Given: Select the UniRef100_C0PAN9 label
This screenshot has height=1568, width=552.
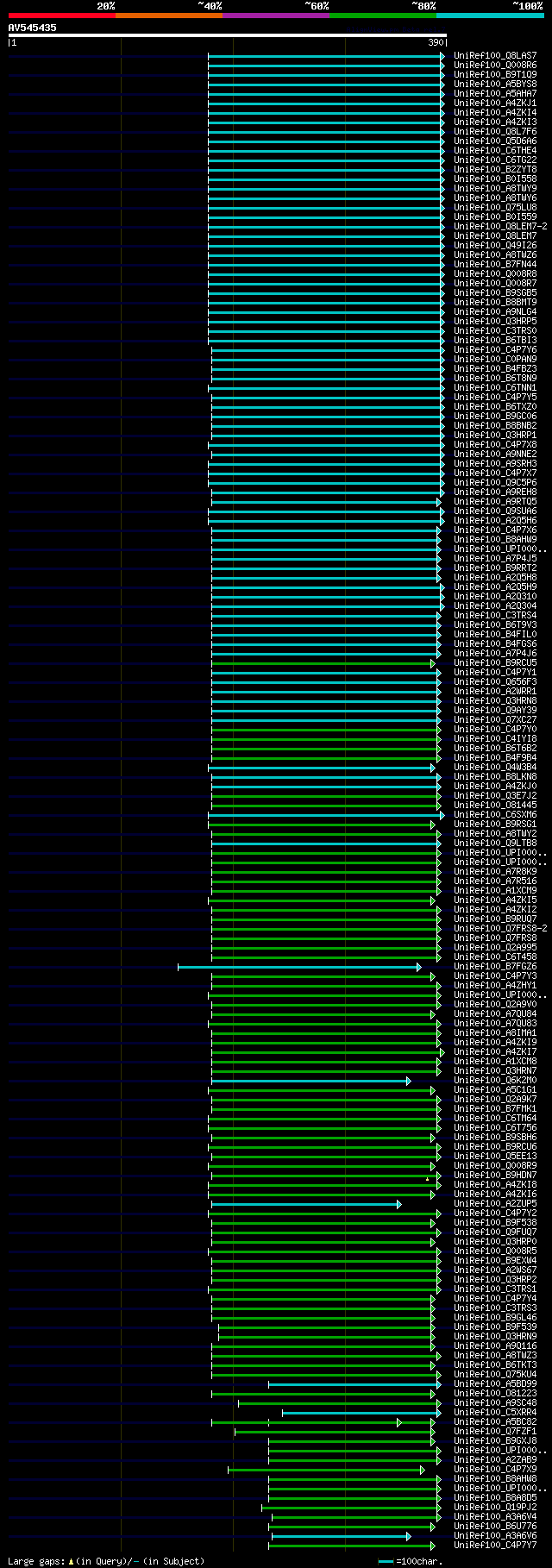Looking at the screenshot, I should [495, 360].
